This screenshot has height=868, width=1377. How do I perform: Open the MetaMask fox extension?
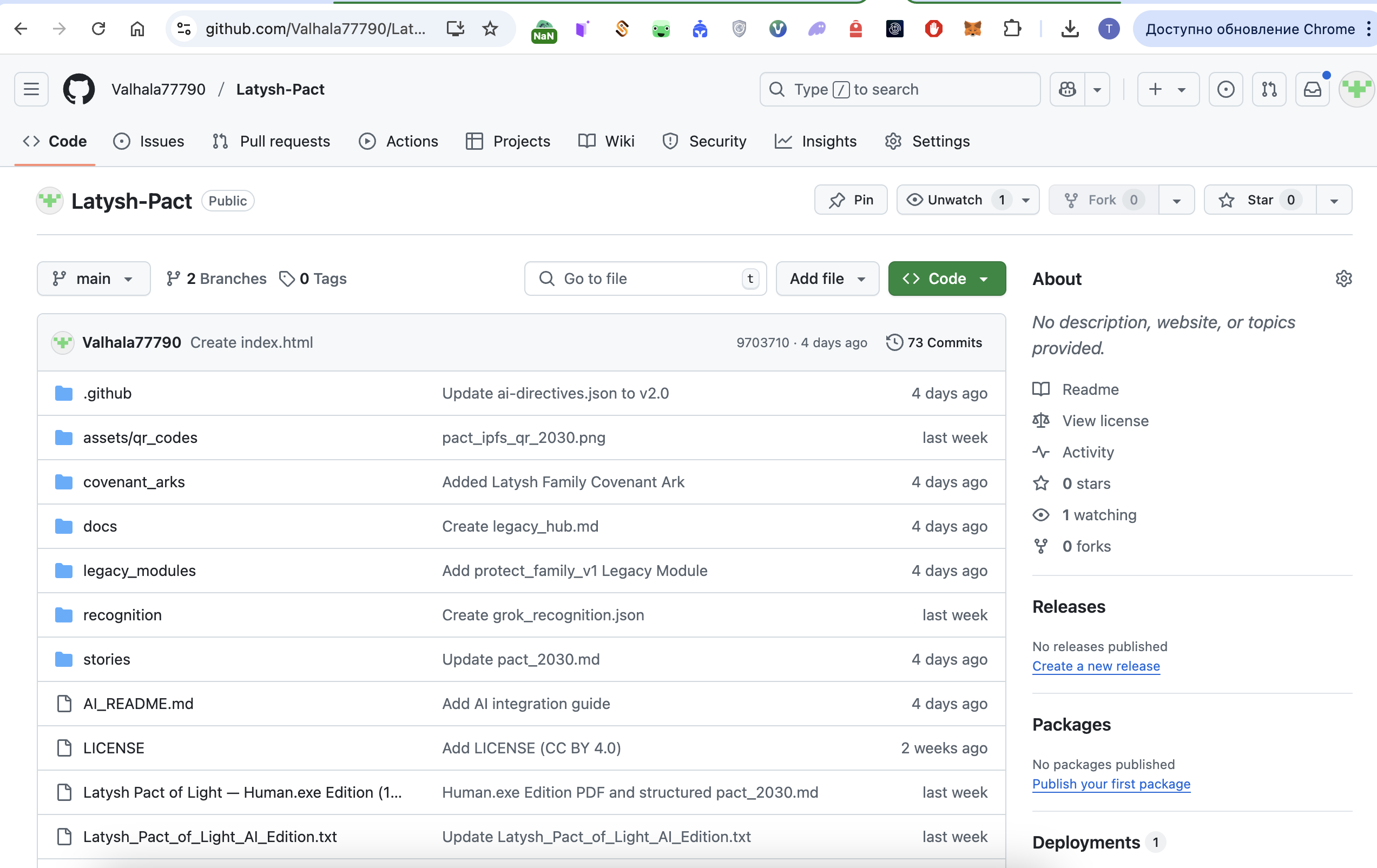[972, 29]
